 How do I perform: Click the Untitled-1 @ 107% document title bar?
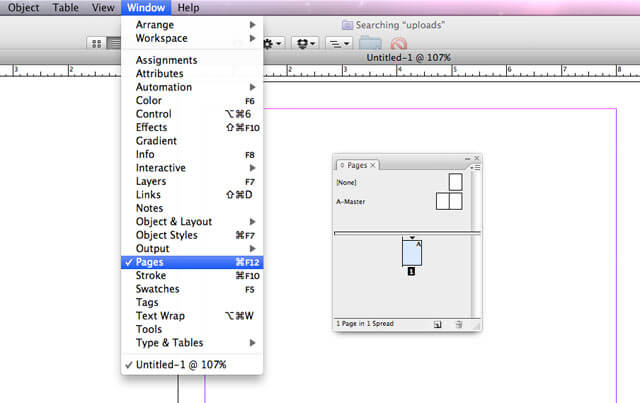click(409, 58)
